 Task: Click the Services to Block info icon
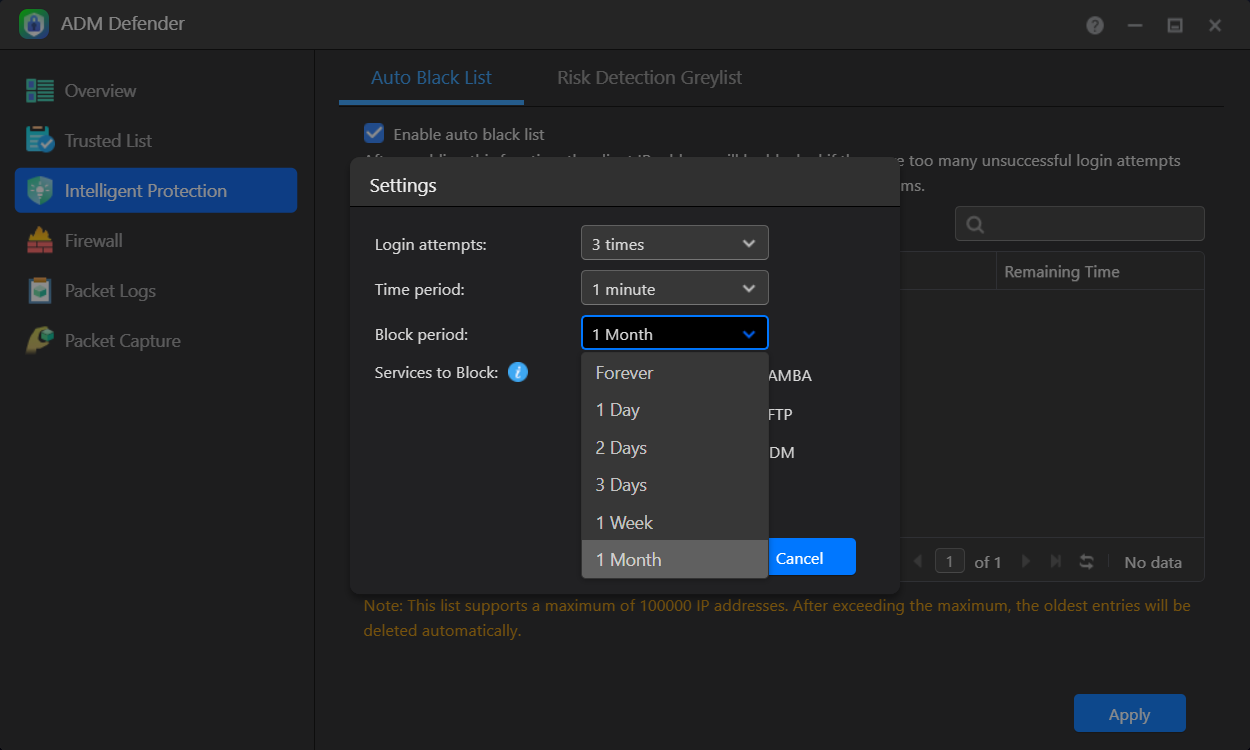tap(517, 372)
